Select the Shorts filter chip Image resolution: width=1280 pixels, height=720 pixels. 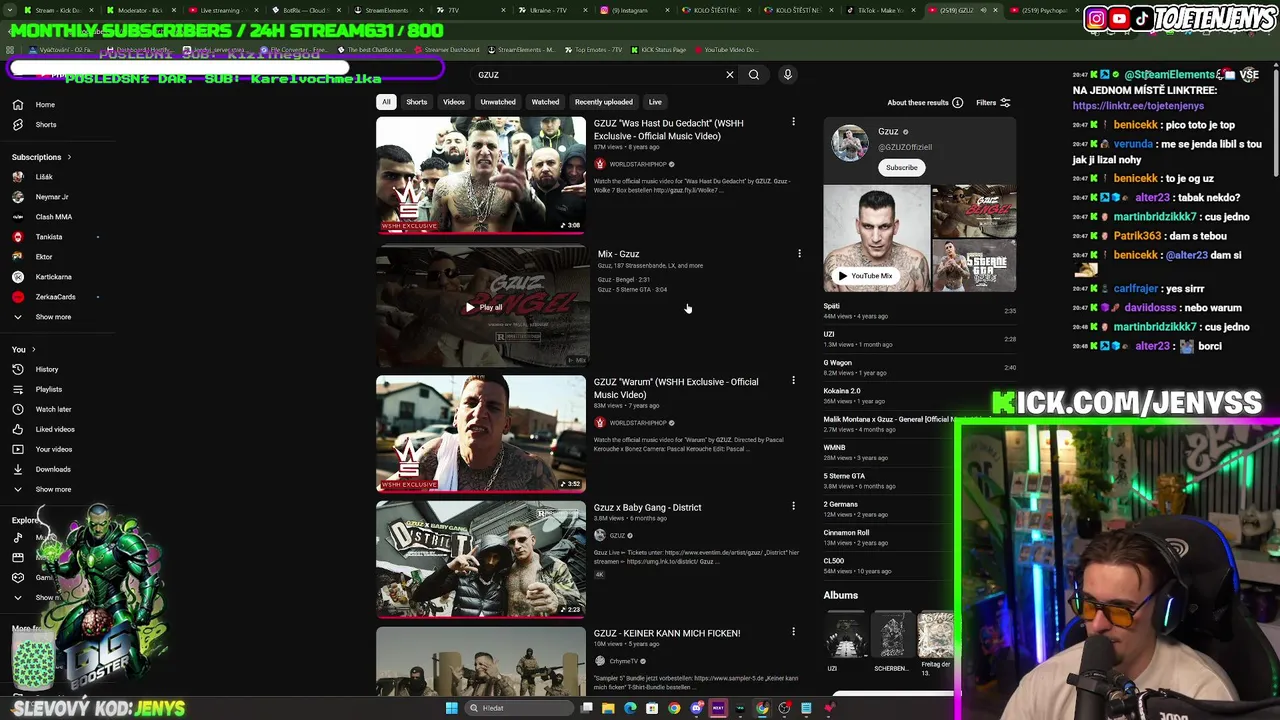(x=416, y=102)
